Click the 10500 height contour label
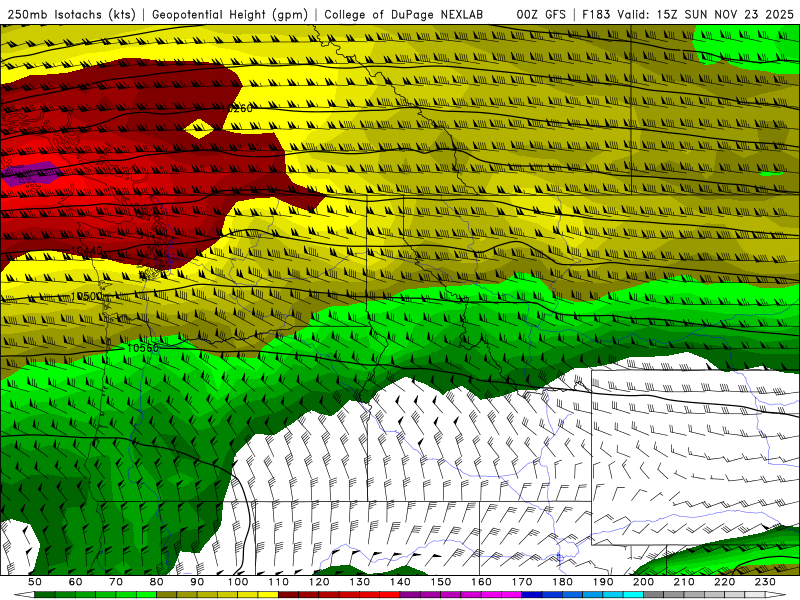Image resolution: width=800 pixels, height=600 pixels. click(x=87, y=296)
